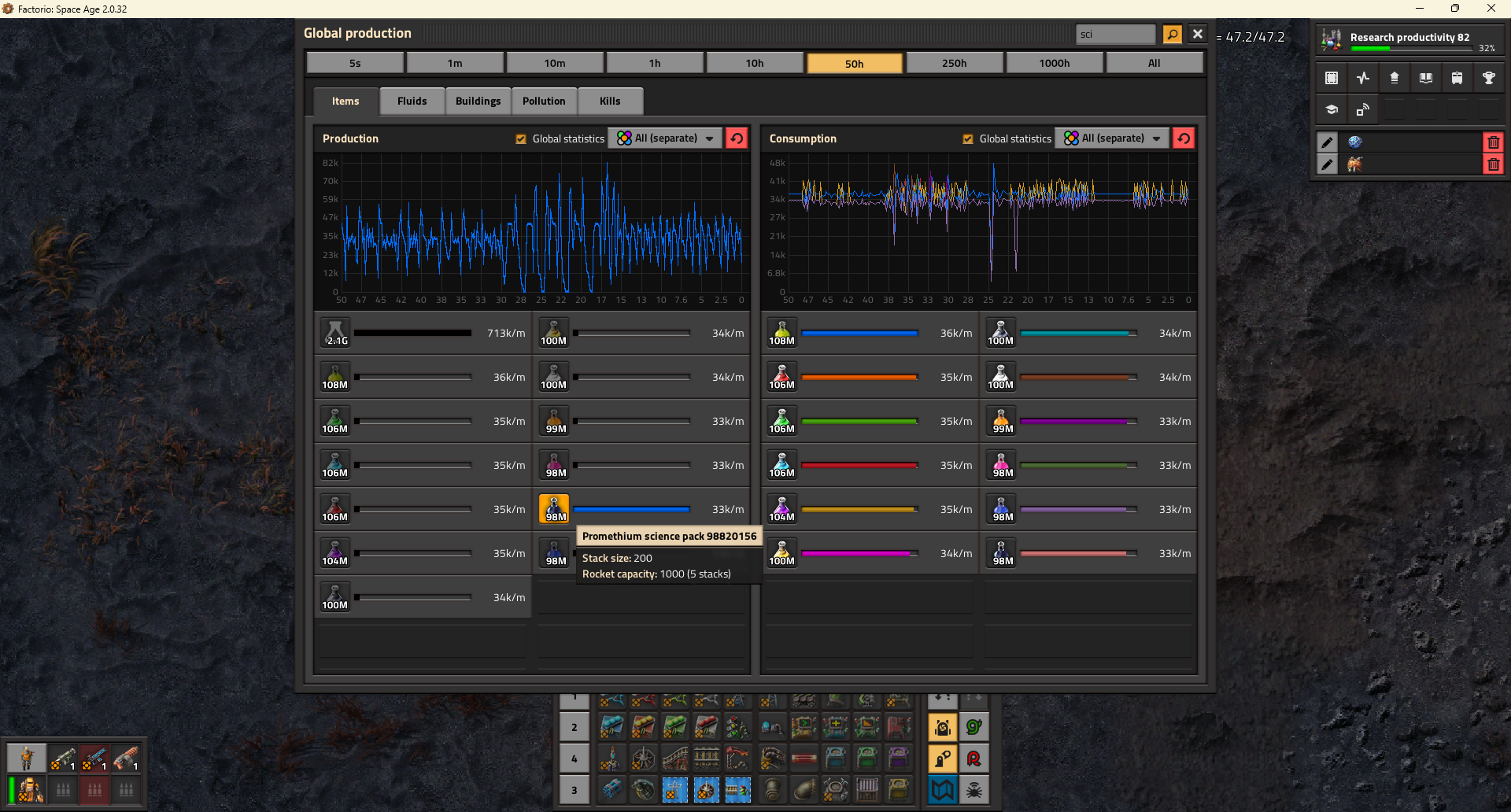
Task: Toggle the robotic arm shortcut
Action: (943, 758)
